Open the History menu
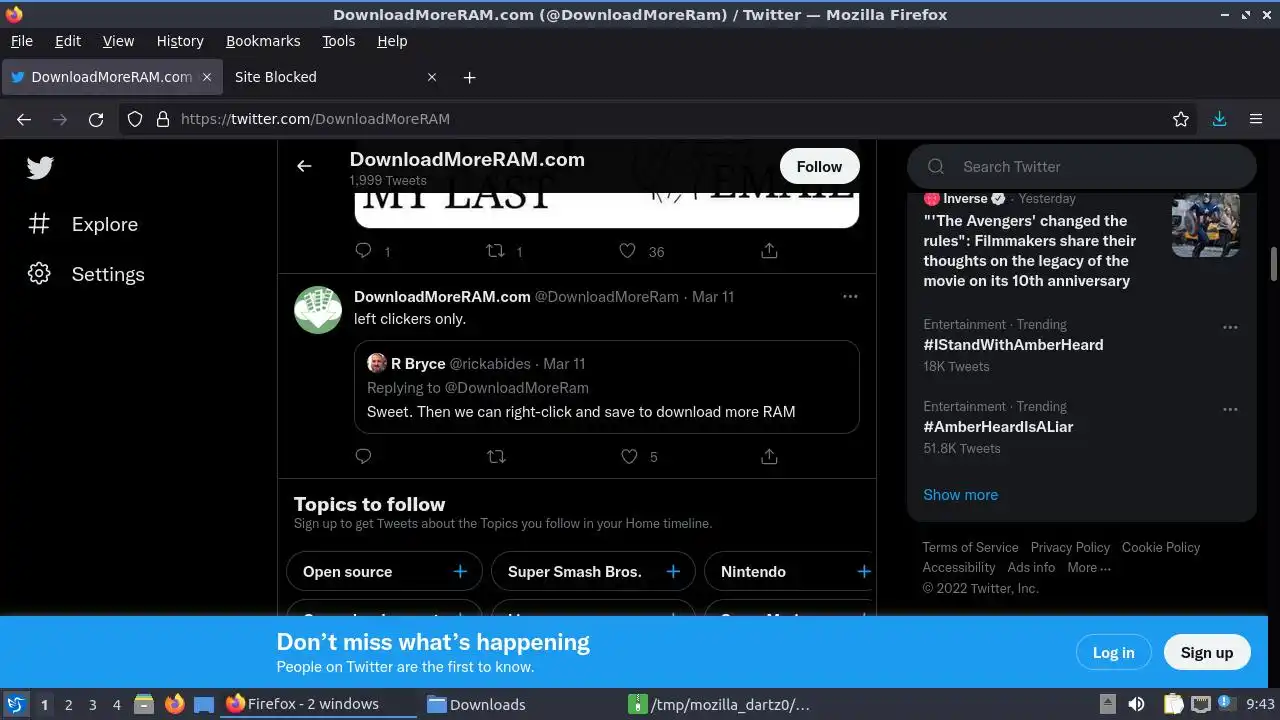Image resolution: width=1280 pixels, height=720 pixels. click(x=180, y=41)
